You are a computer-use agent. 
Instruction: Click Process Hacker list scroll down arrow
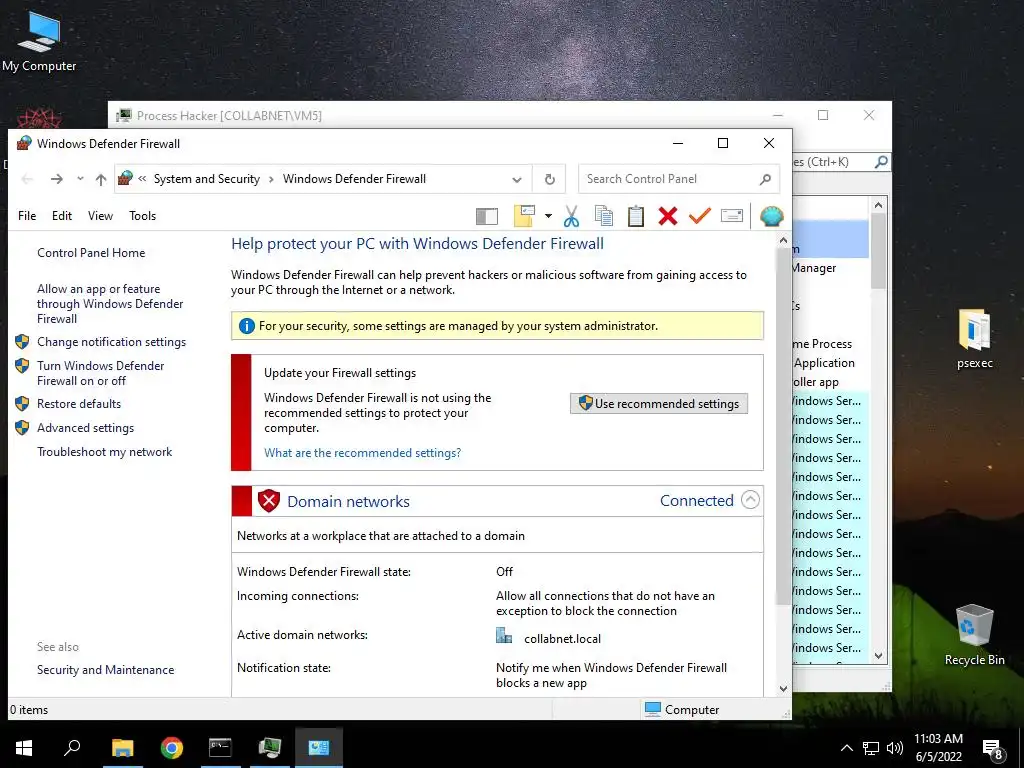click(878, 656)
